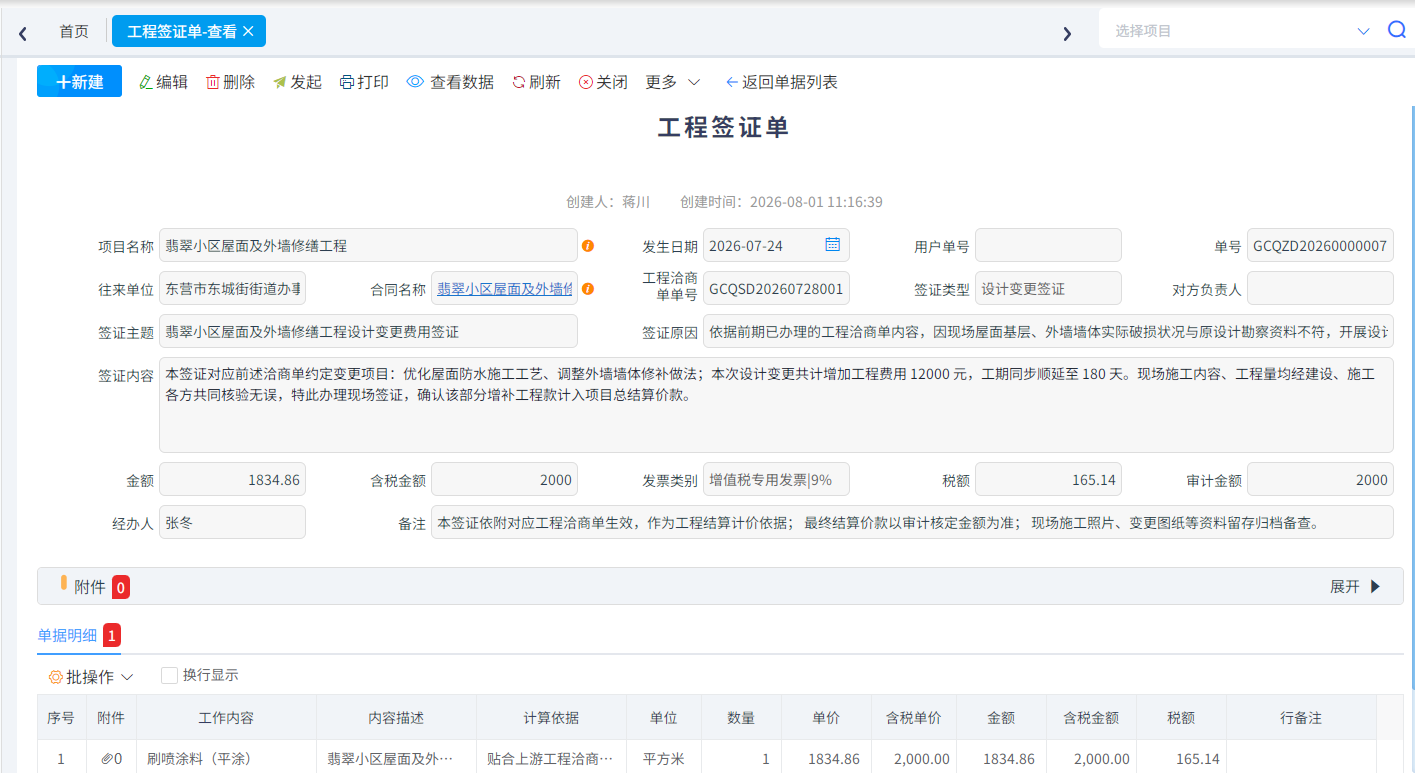Image resolution: width=1415 pixels, height=773 pixels.
Task: Go to previous tabs with left chevron
Action: click(x=23, y=34)
